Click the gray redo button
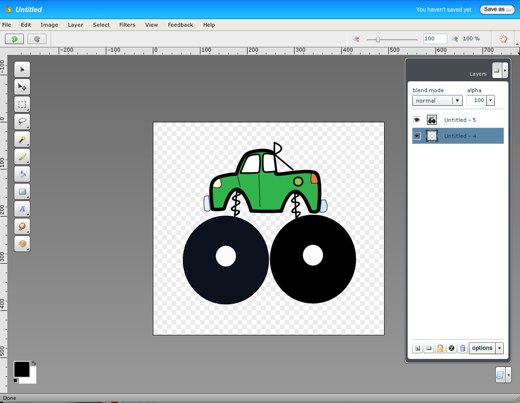Image resolution: width=520 pixels, height=403 pixels. pyautogui.click(x=37, y=39)
